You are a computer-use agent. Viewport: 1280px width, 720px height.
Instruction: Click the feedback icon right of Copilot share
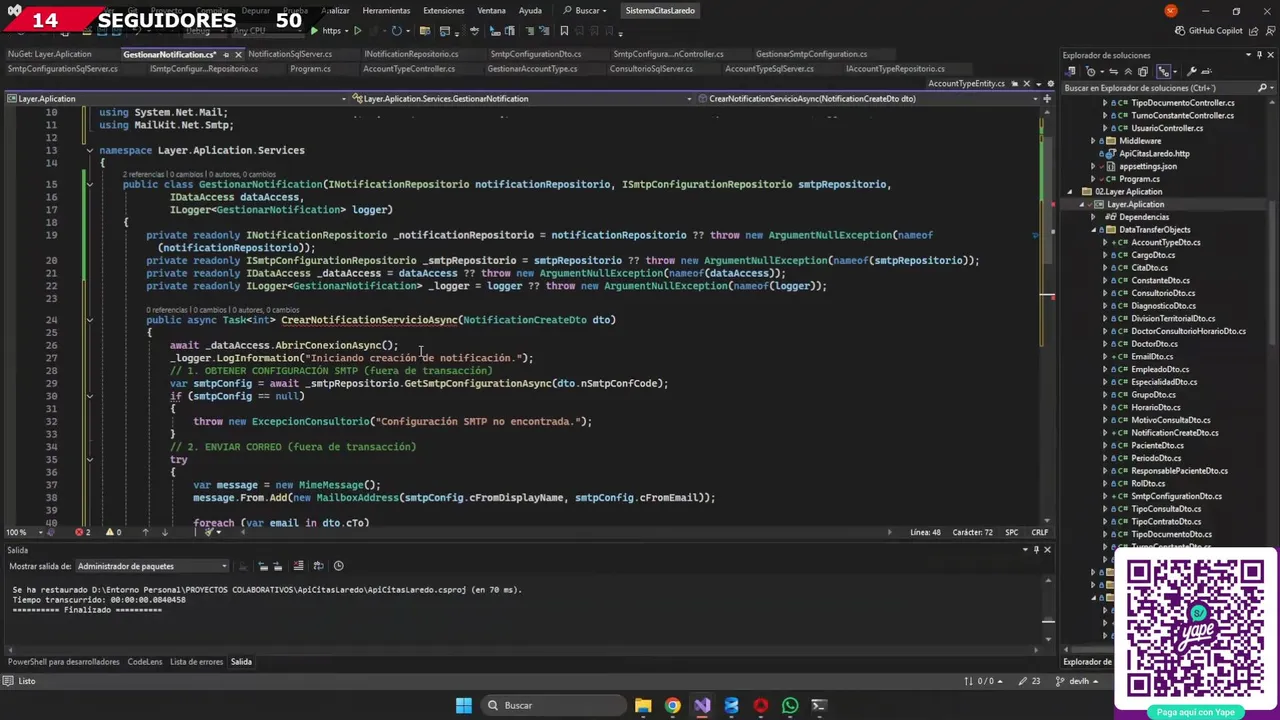click(x=1268, y=31)
